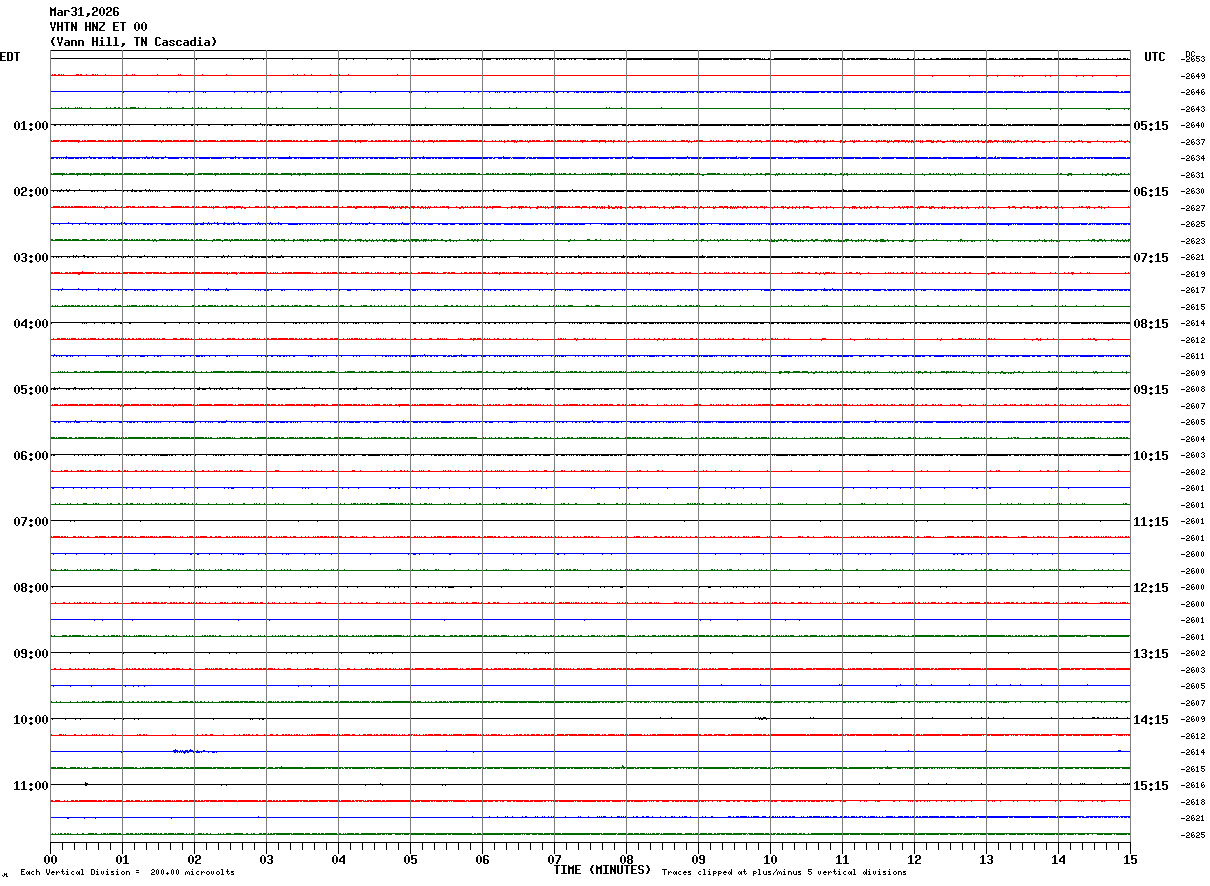The image size is (1210, 886).
Task: Click the station name (Vann Hill, TN Cascadia)
Action: pyautogui.click(x=133, y=42)
